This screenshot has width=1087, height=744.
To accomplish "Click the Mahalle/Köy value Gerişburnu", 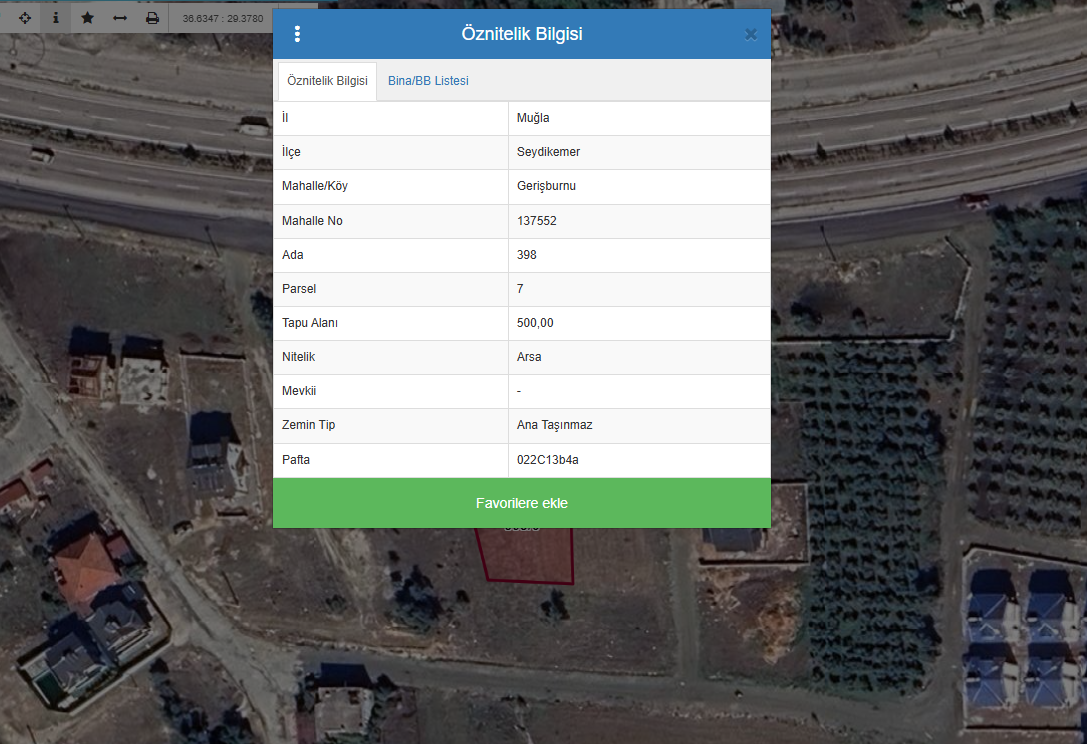I will tap(546, 187).
